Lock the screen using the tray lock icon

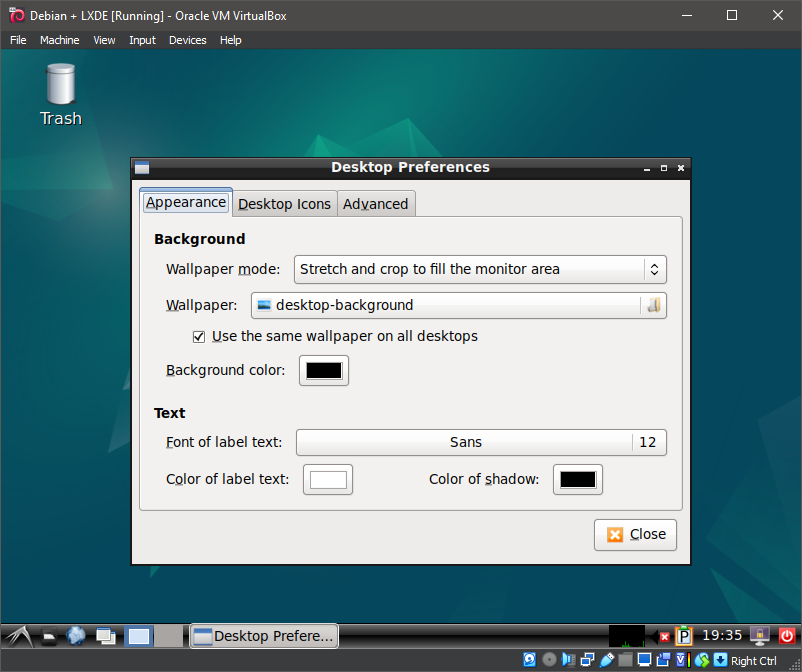(x=758, y=636)
